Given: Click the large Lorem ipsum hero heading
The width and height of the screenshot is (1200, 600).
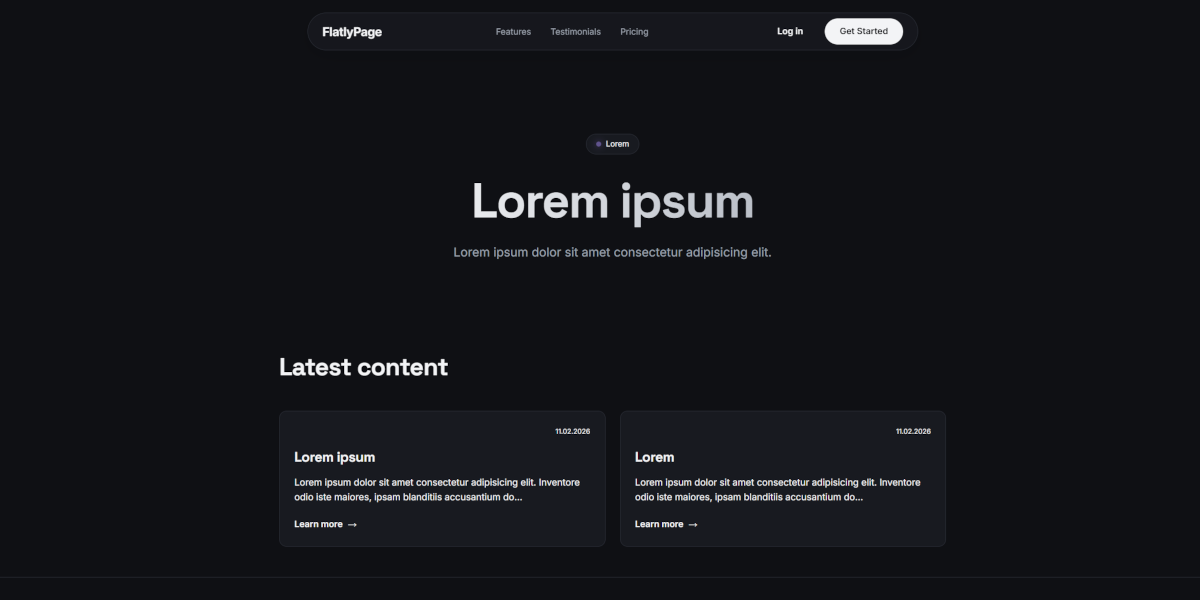Looking at the screenshot, I should click(x=613, y=202).
